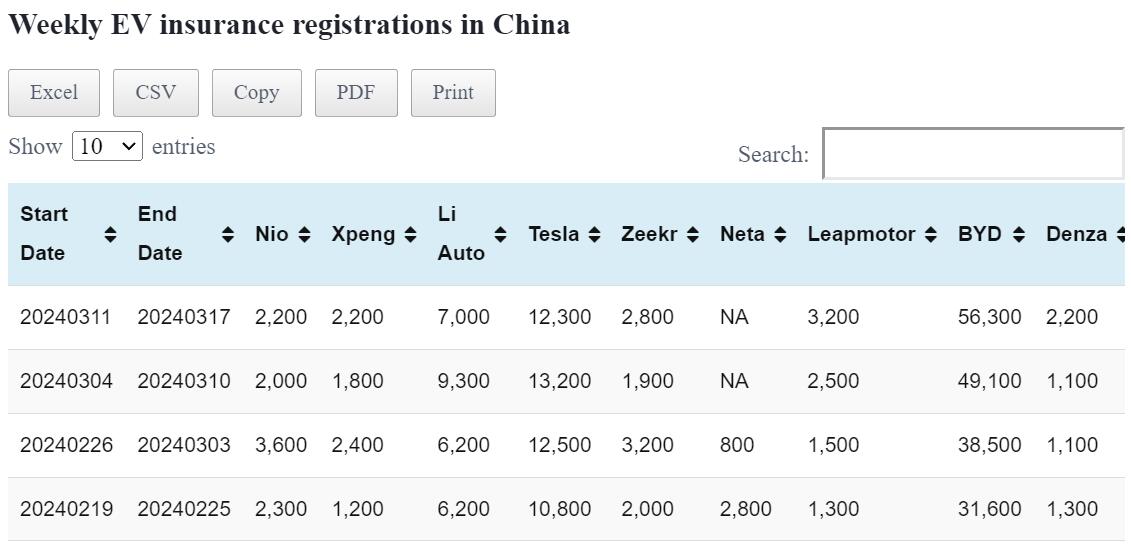Click the 20240311 start date cell

(x=66, y=317)
